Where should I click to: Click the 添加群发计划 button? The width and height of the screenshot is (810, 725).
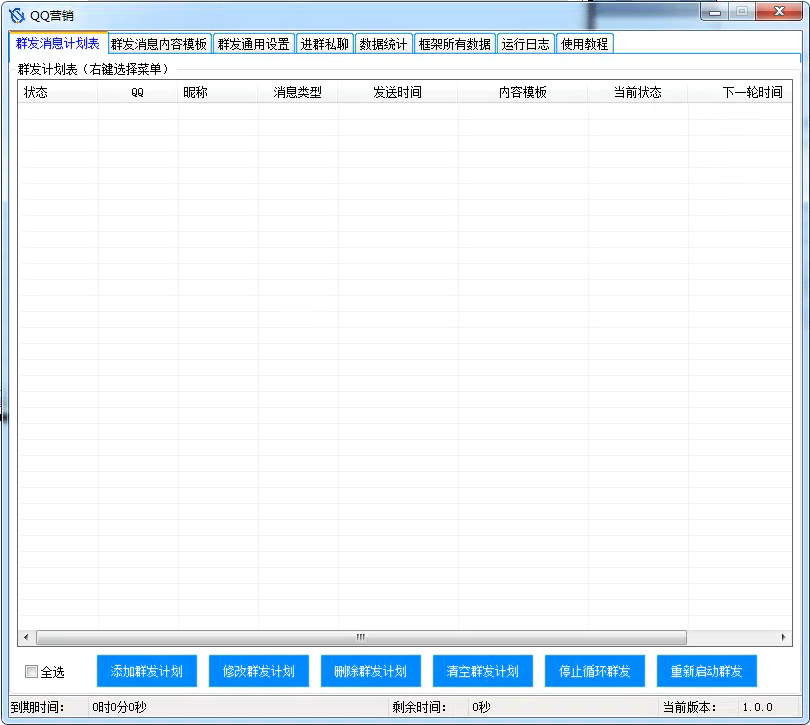click(147, 671)
